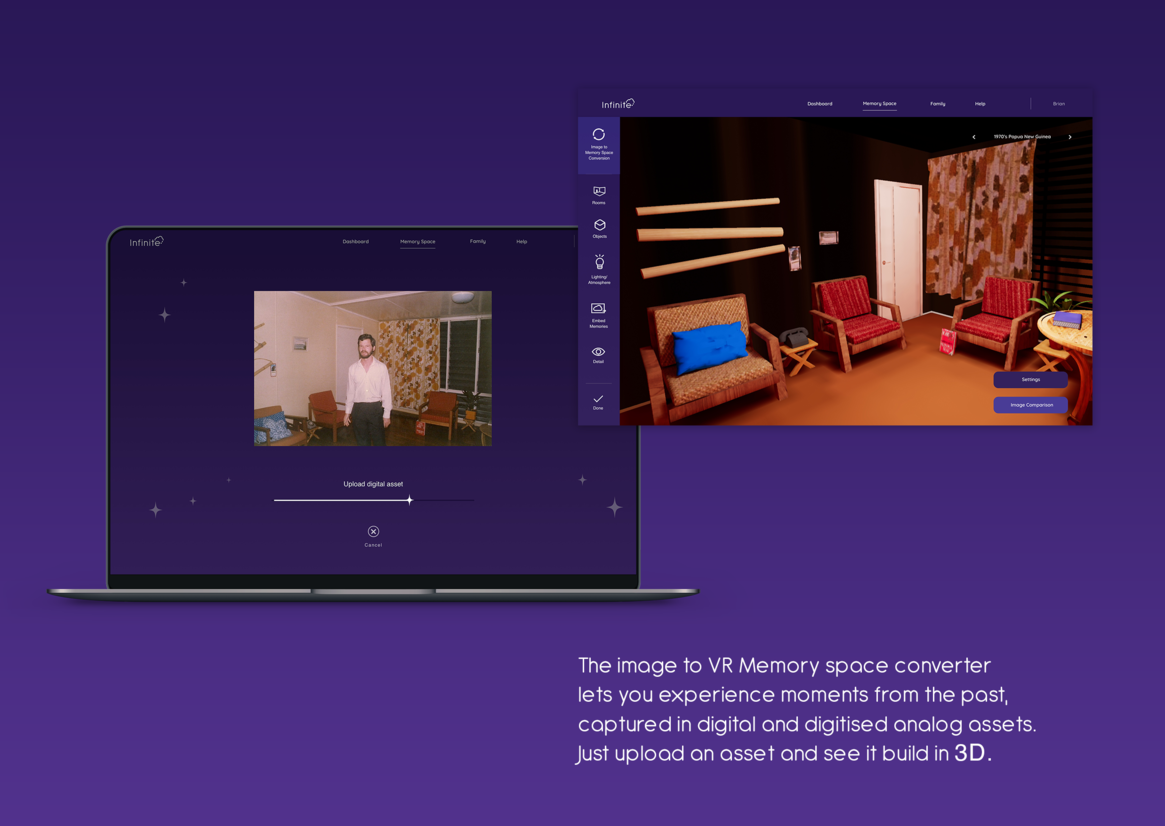
Task: Click the upload progress bar star marker
Action: [409, 500]
